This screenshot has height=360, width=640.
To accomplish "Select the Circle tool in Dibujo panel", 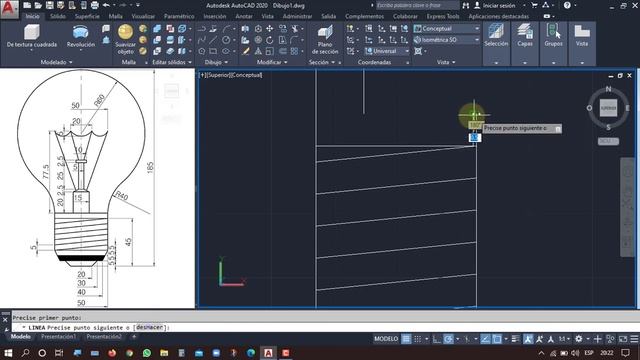I will [226, 40].
